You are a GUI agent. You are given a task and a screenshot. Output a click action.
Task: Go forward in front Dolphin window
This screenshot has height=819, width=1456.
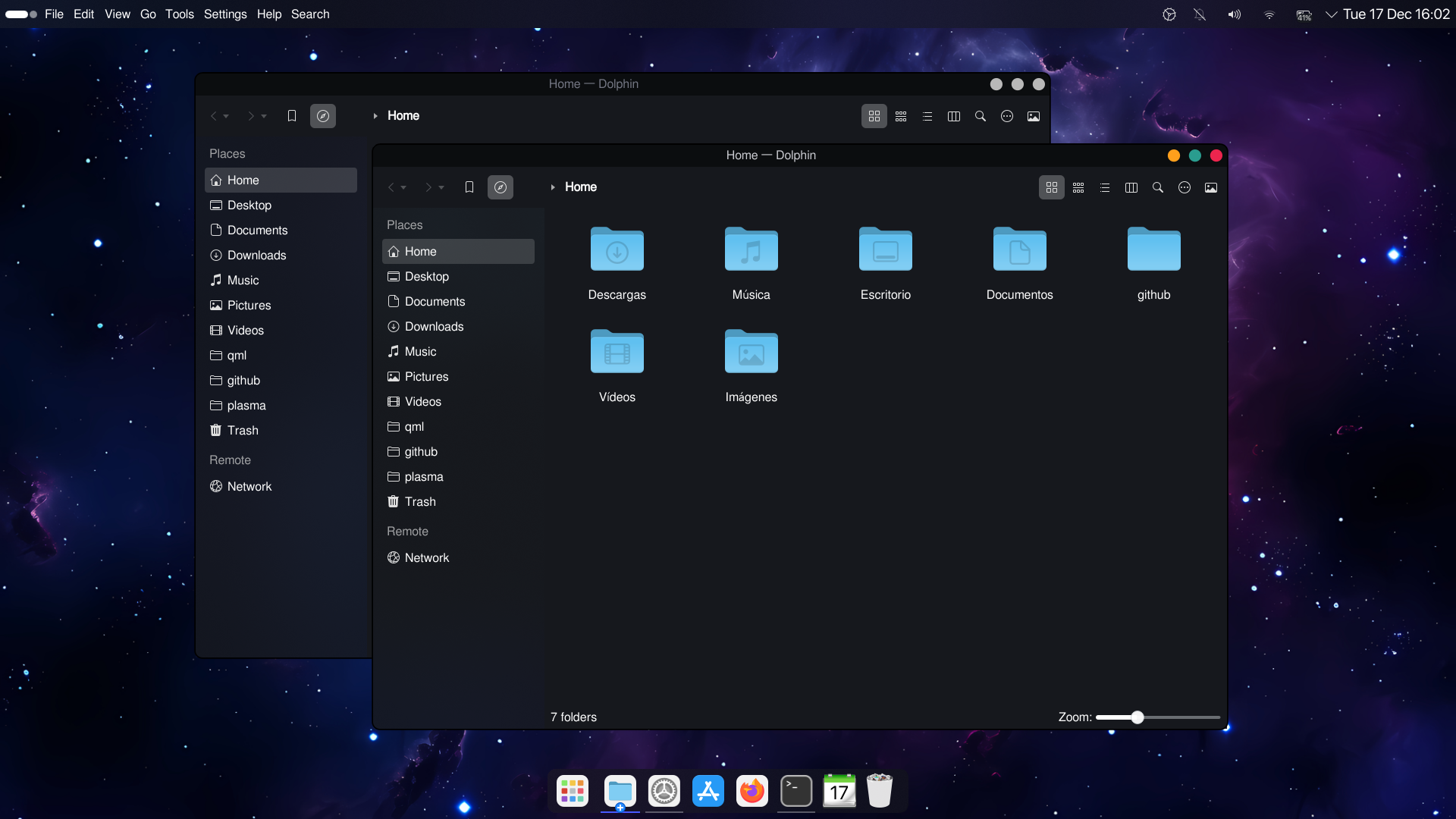click(x=428, y=187)
